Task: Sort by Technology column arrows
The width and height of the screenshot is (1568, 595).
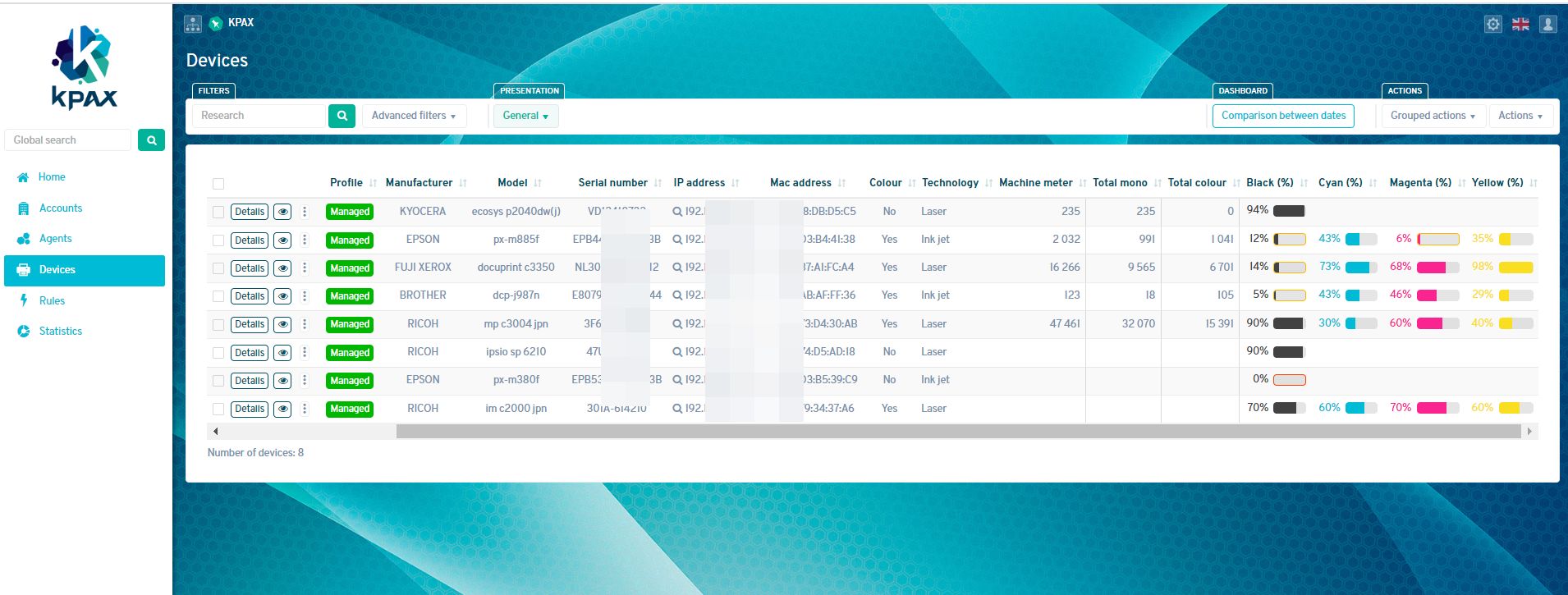Action: pyautogui.click(x=988, y=183)
